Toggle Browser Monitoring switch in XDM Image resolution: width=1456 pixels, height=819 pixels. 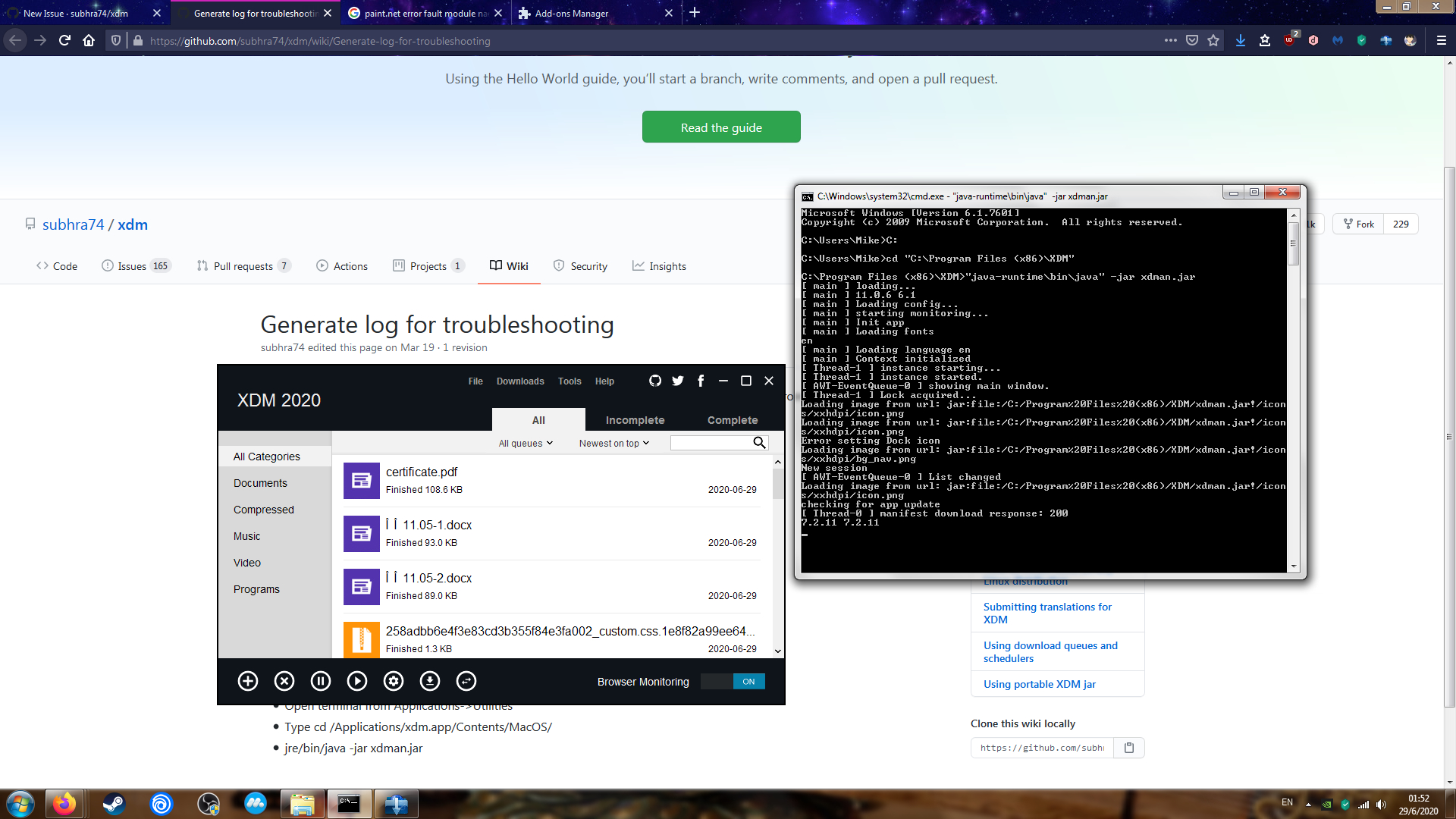(x=733, y=681)
